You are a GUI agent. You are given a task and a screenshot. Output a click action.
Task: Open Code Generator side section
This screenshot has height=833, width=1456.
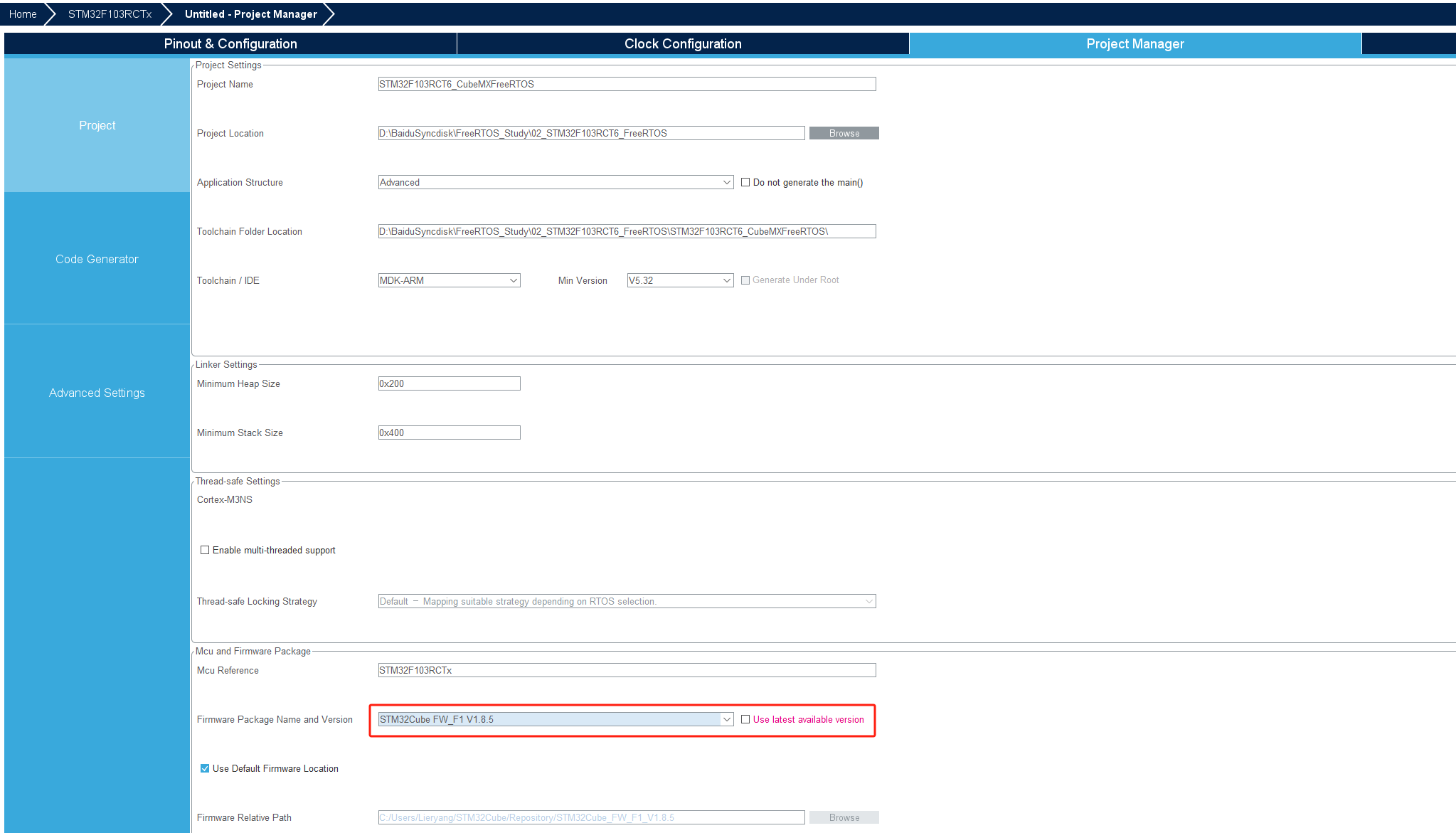(97, 259)
